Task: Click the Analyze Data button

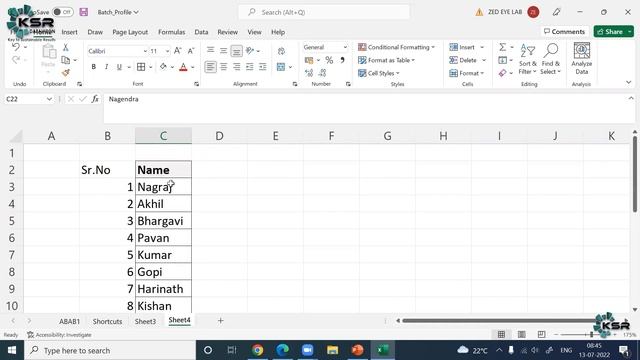Action: 582,59
